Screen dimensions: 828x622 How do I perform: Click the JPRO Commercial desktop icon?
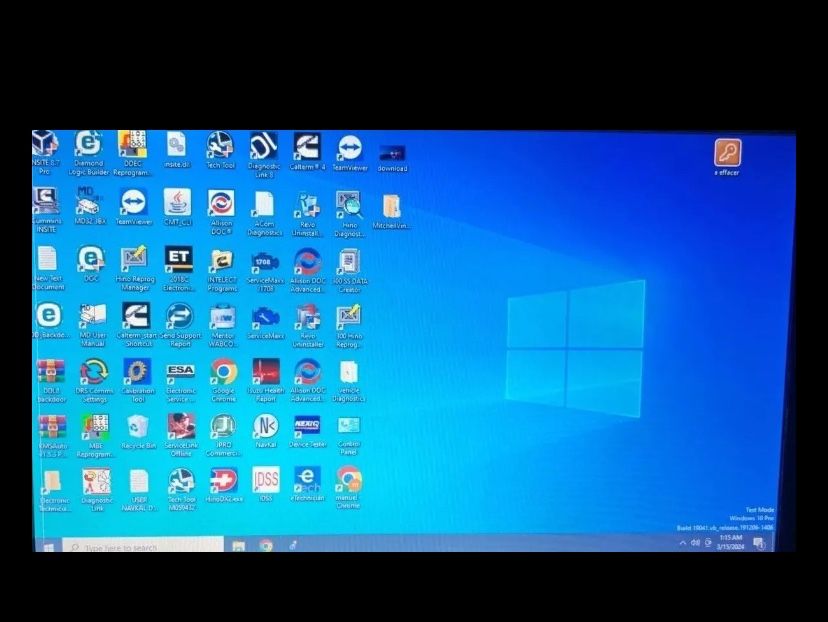tap(222, 428)
